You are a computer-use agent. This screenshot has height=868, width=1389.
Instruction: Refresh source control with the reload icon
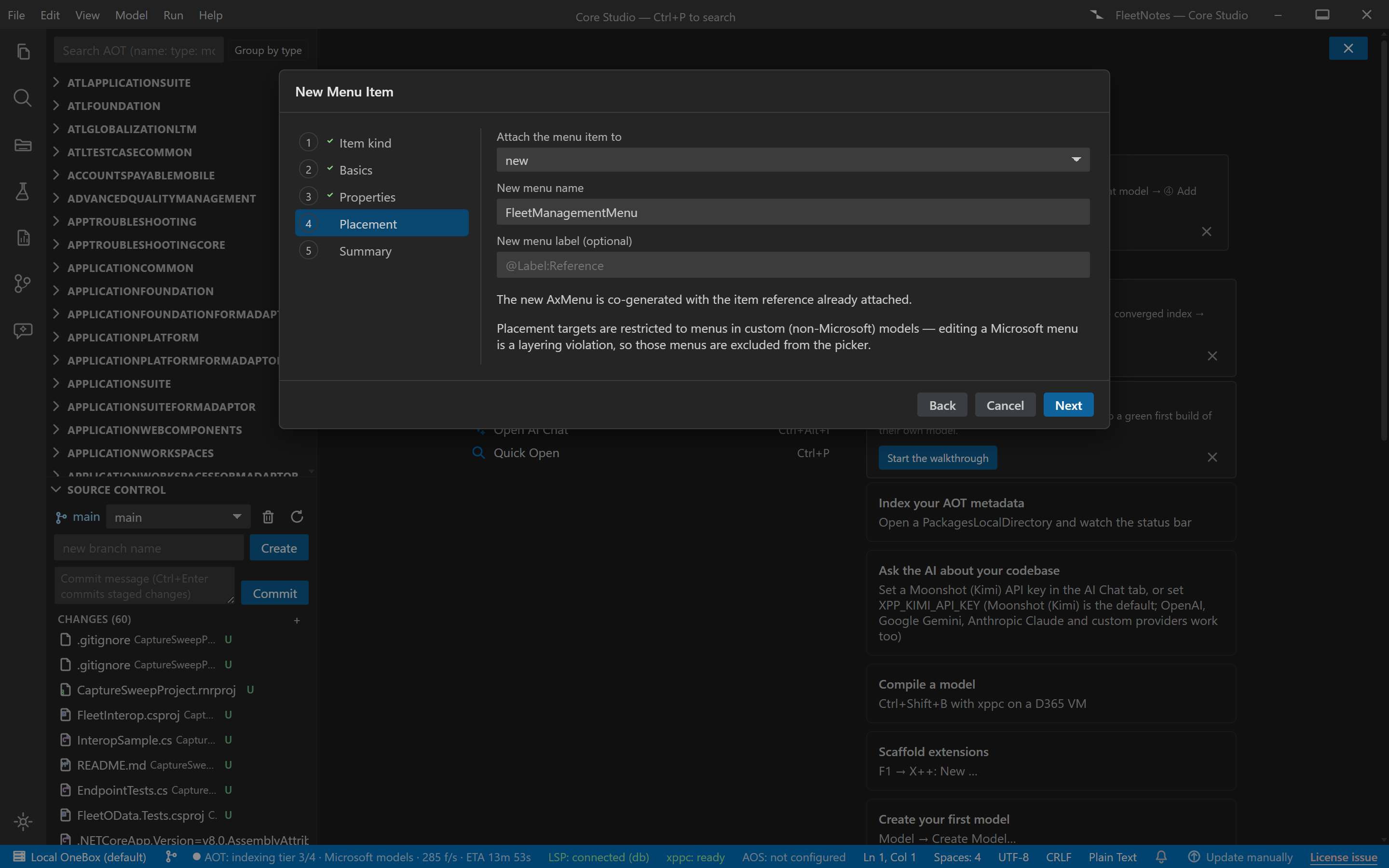297,516
